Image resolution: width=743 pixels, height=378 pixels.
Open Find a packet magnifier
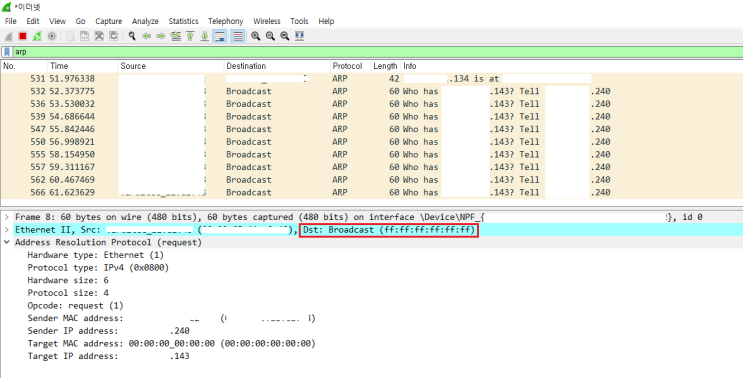click(132, 36)
